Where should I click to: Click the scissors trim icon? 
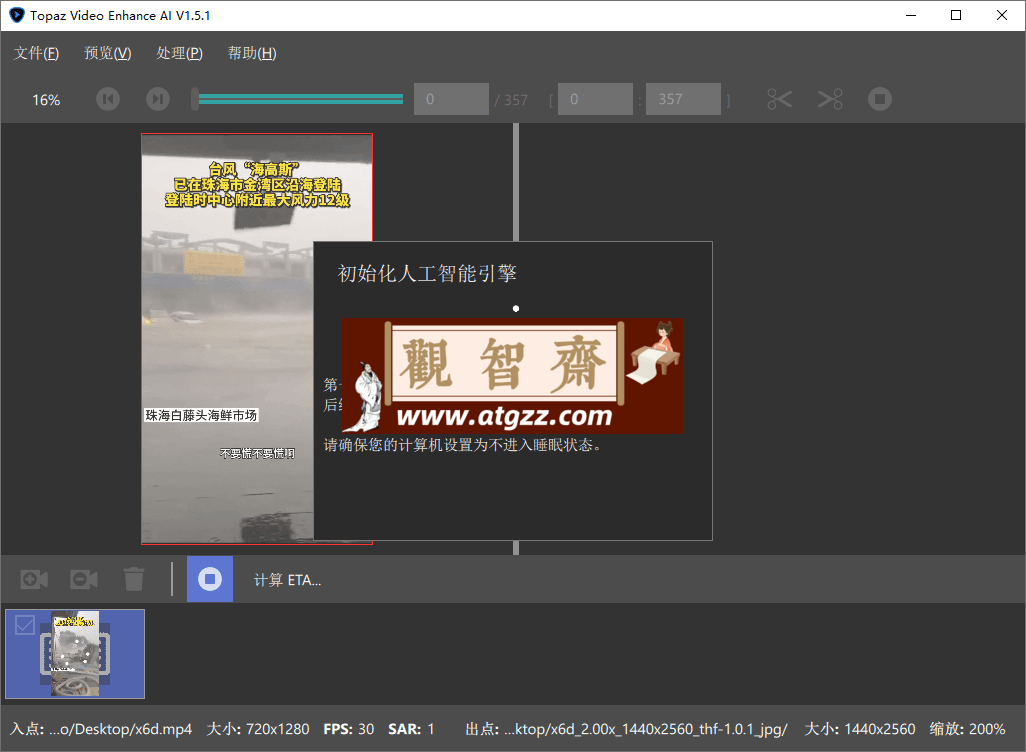(x=779, y=99)
